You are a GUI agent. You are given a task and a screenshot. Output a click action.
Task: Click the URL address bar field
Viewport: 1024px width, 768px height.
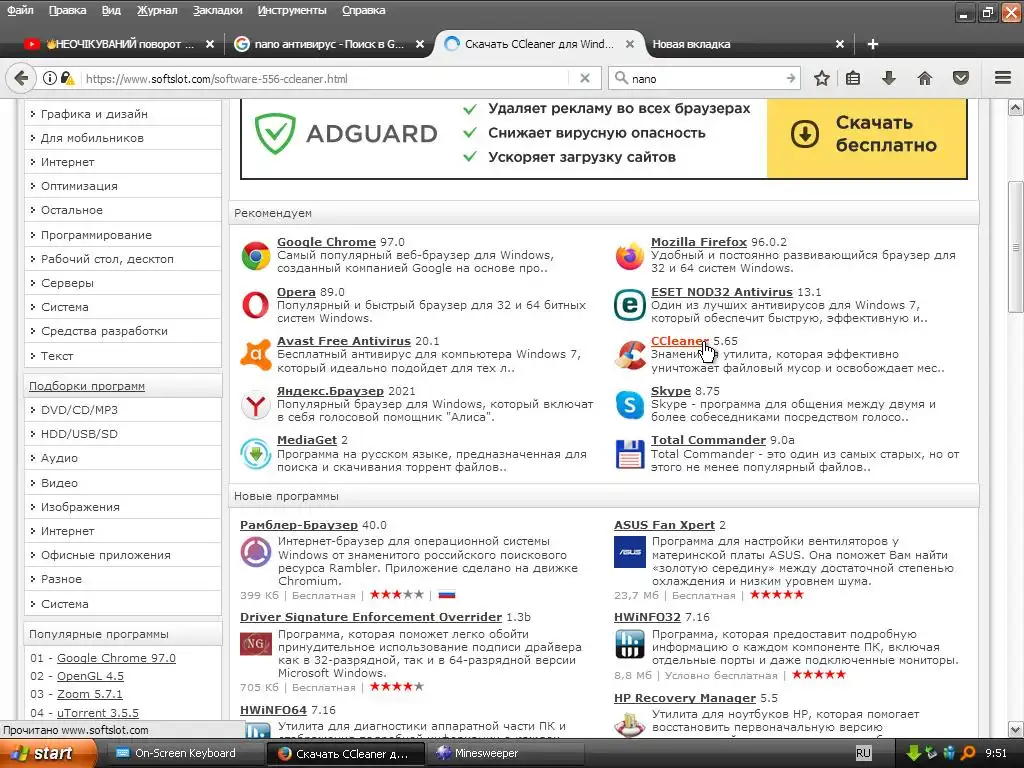point(327,78)
